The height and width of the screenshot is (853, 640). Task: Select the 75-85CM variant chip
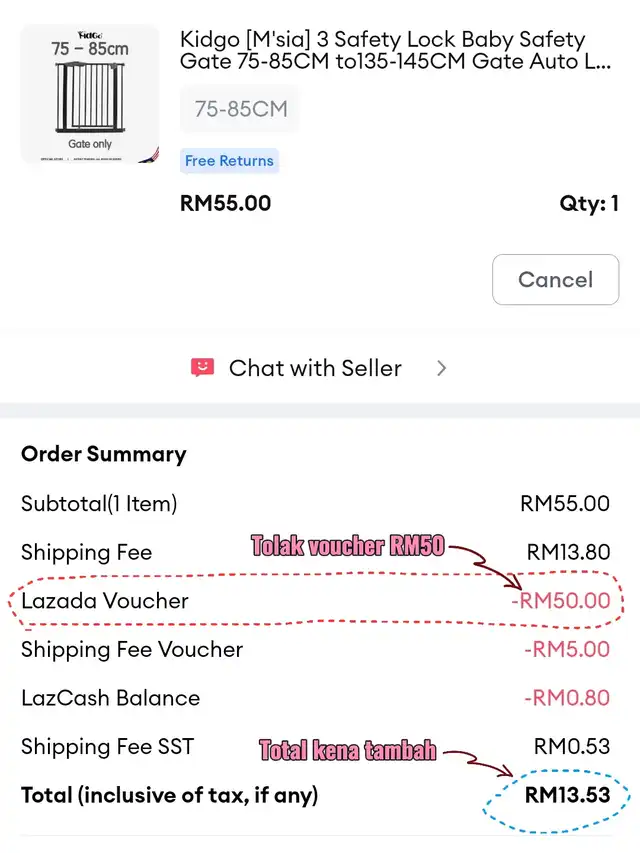click(240, 109)
